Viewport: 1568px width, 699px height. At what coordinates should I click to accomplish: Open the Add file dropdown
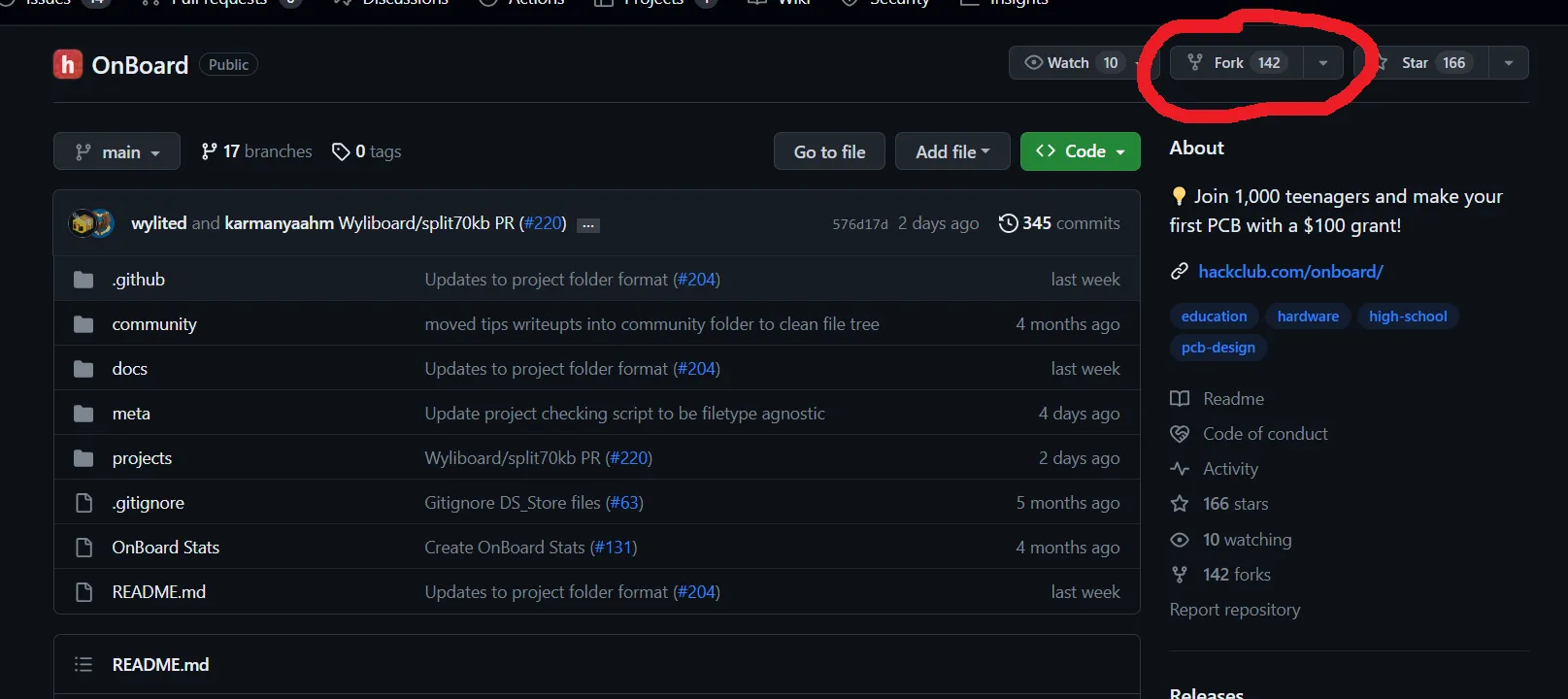coord(952,151)
